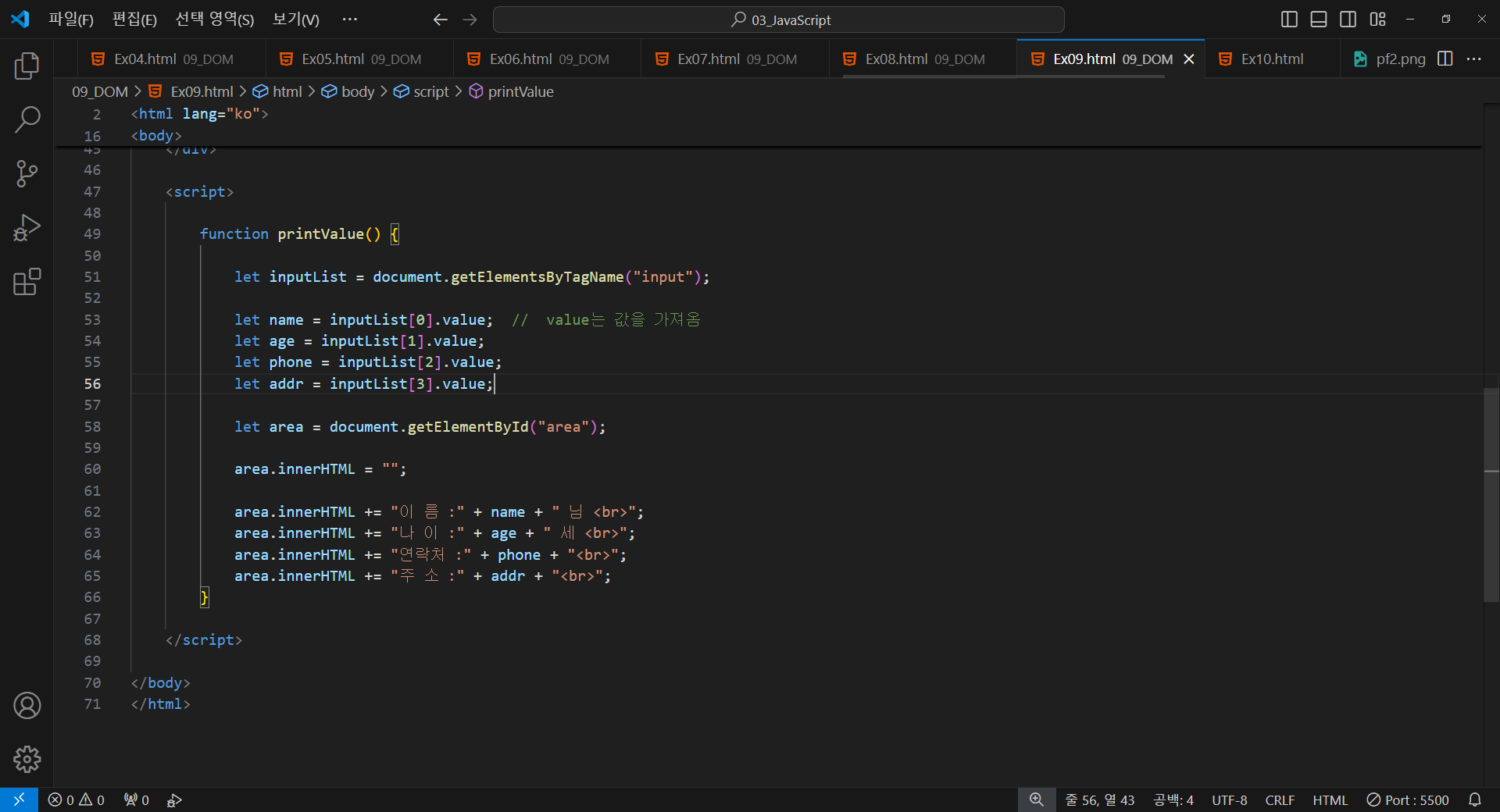Open the Extensions view
1500x812 pixels.
pyautogui.click(x=27, y=281)
